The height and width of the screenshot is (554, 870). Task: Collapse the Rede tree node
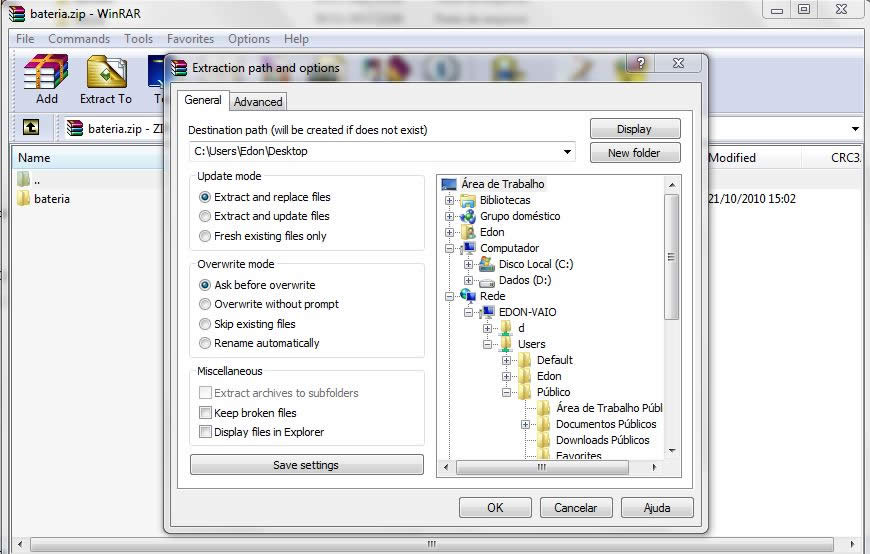(449, 296)
